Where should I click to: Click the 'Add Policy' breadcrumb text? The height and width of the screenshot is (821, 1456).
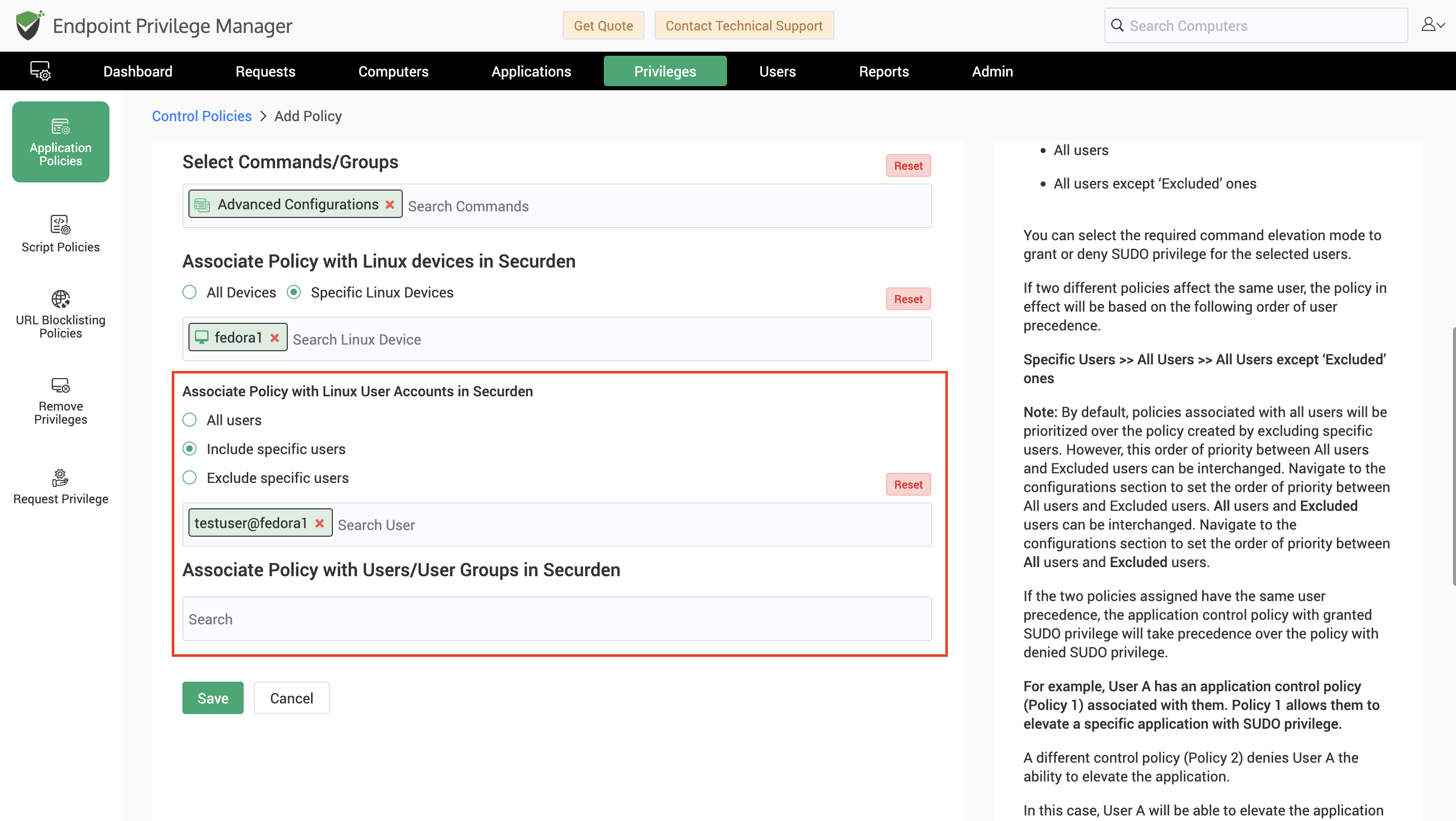pyautogui.click(x=308, y=116)
